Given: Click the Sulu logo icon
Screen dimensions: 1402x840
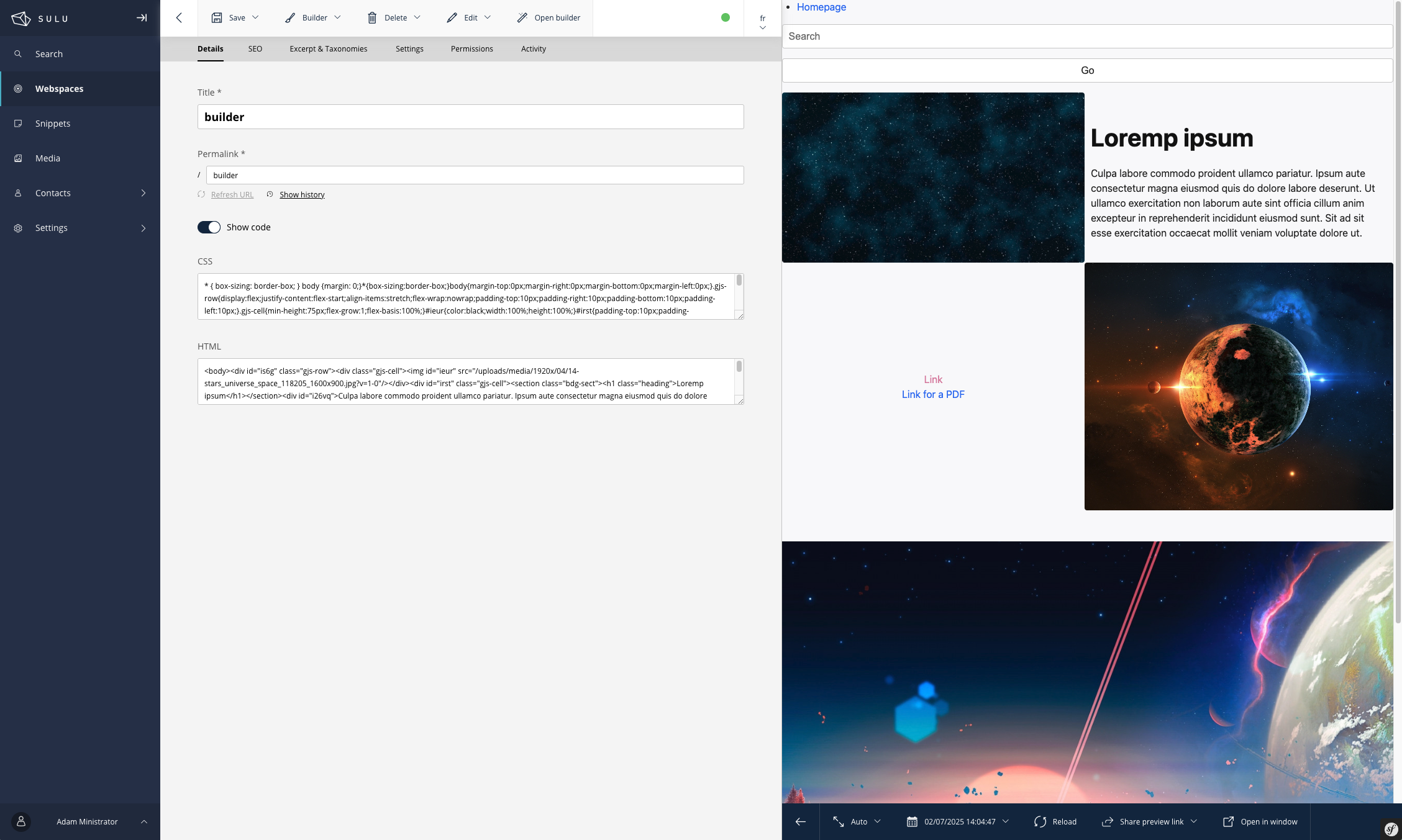Looking at the screenshot, I should click(x=21, y=18).
